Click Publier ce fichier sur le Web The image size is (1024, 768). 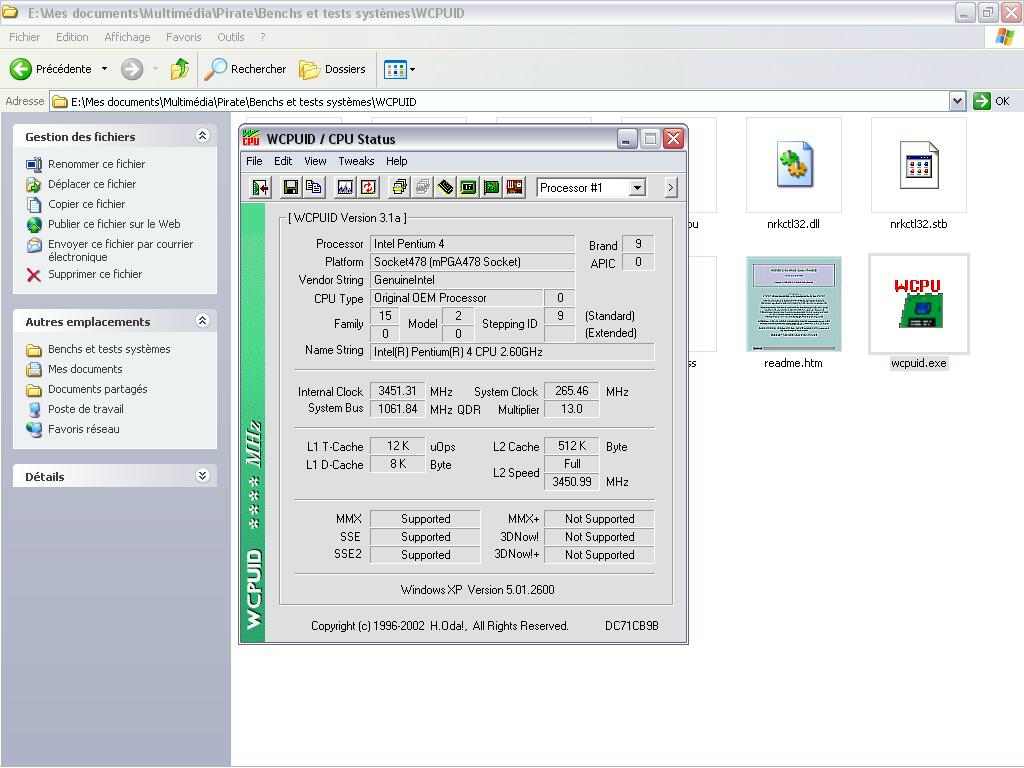pyautogui.click(x=114, y=224)
